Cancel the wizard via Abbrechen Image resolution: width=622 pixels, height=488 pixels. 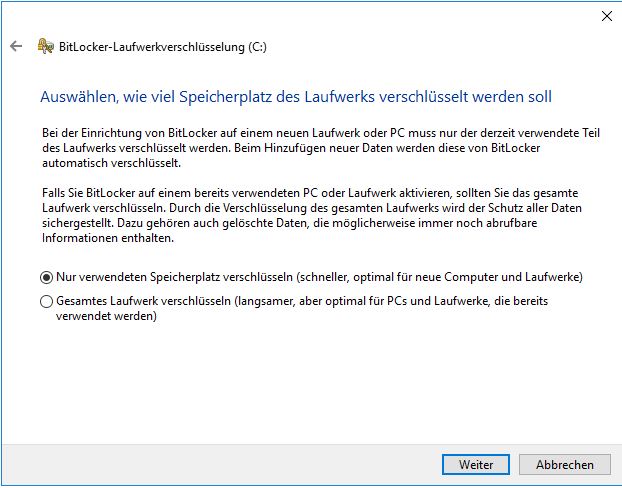[x=564, y=465]
